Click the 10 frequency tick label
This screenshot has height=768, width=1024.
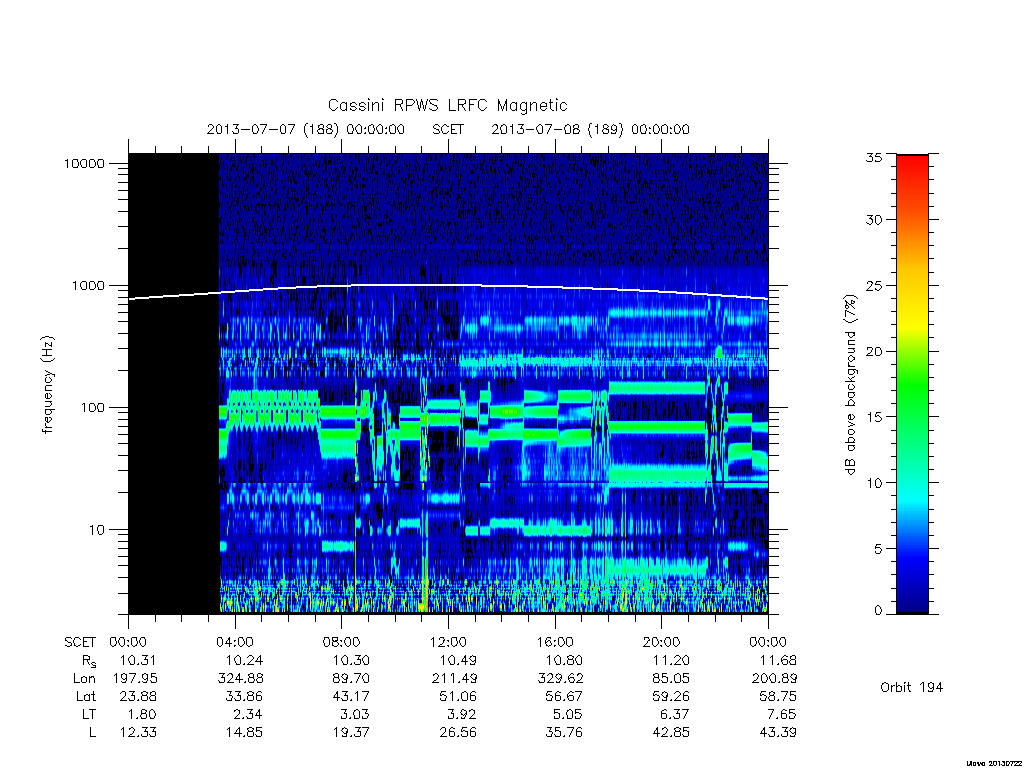coord(97,530)
